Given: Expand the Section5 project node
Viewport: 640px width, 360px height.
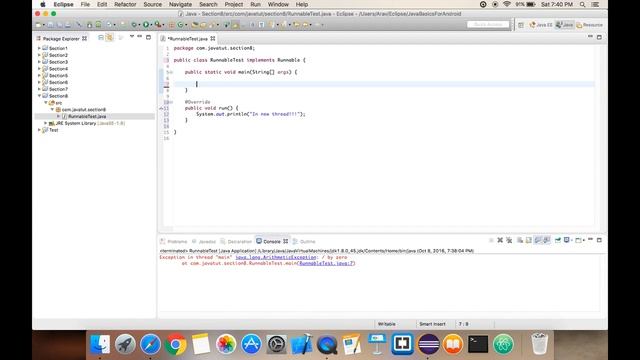Looking at the screenshot, I should 40,76.
